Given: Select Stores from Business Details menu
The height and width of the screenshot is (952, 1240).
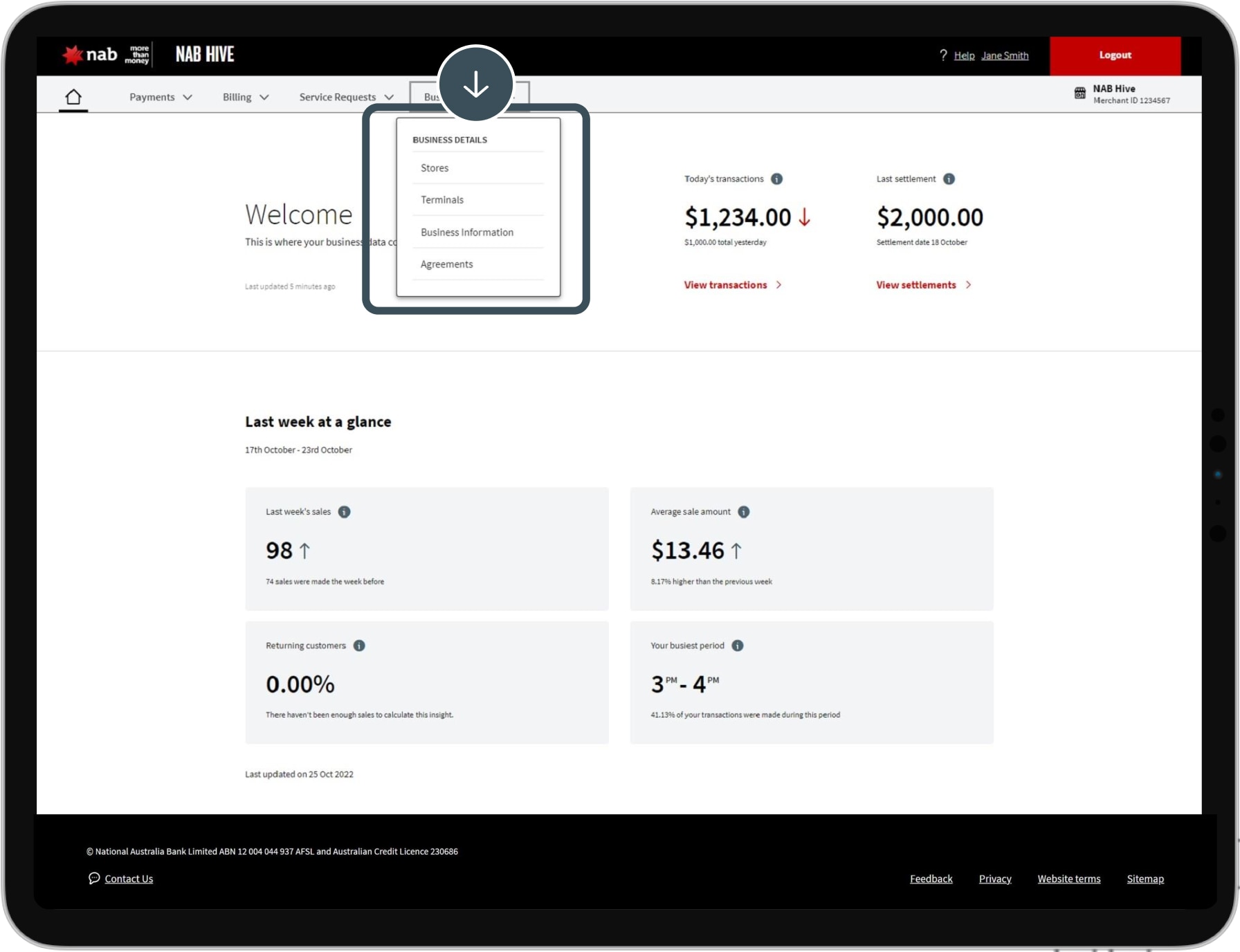Looking at the screenshot, I should click(x=435, y=168).
